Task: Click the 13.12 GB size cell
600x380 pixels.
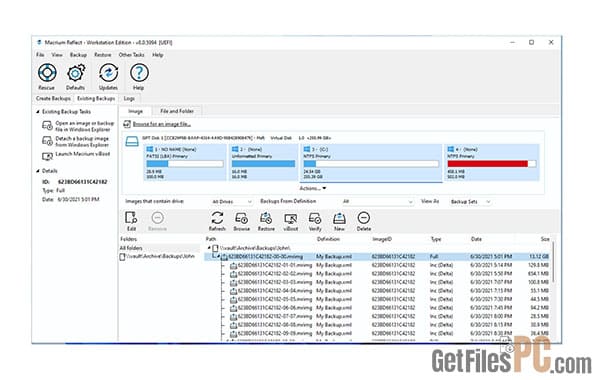Action: [538, 256]
